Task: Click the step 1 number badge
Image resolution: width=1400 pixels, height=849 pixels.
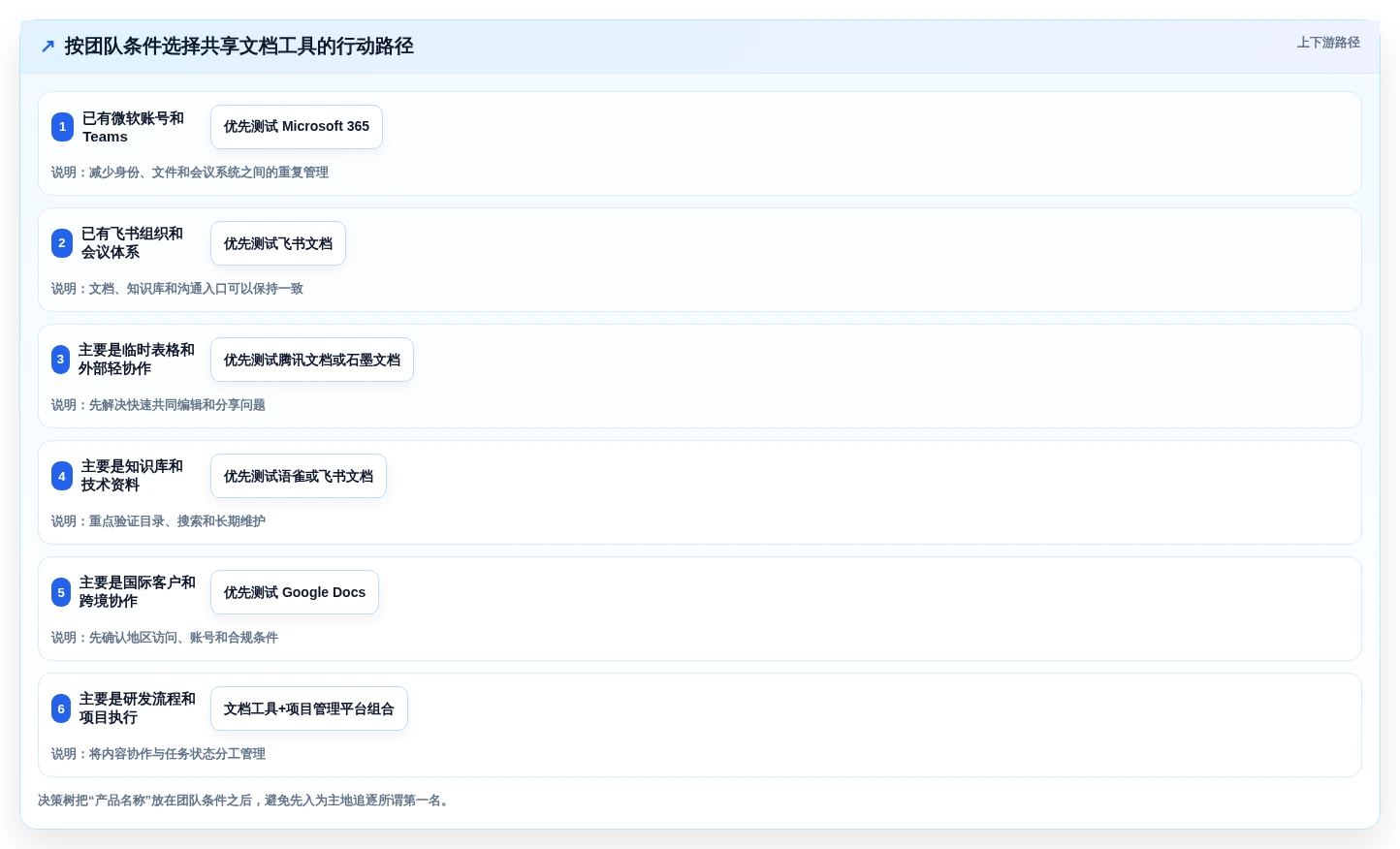Action: pos(62,127)
